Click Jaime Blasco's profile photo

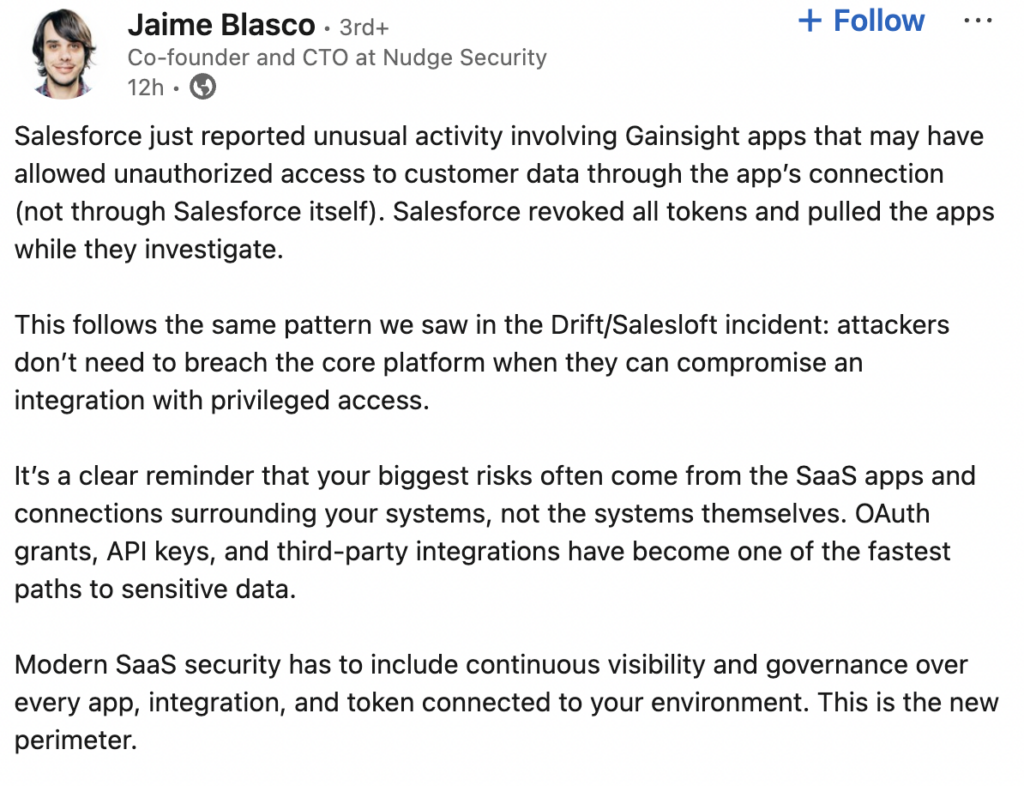coord(63,54)
